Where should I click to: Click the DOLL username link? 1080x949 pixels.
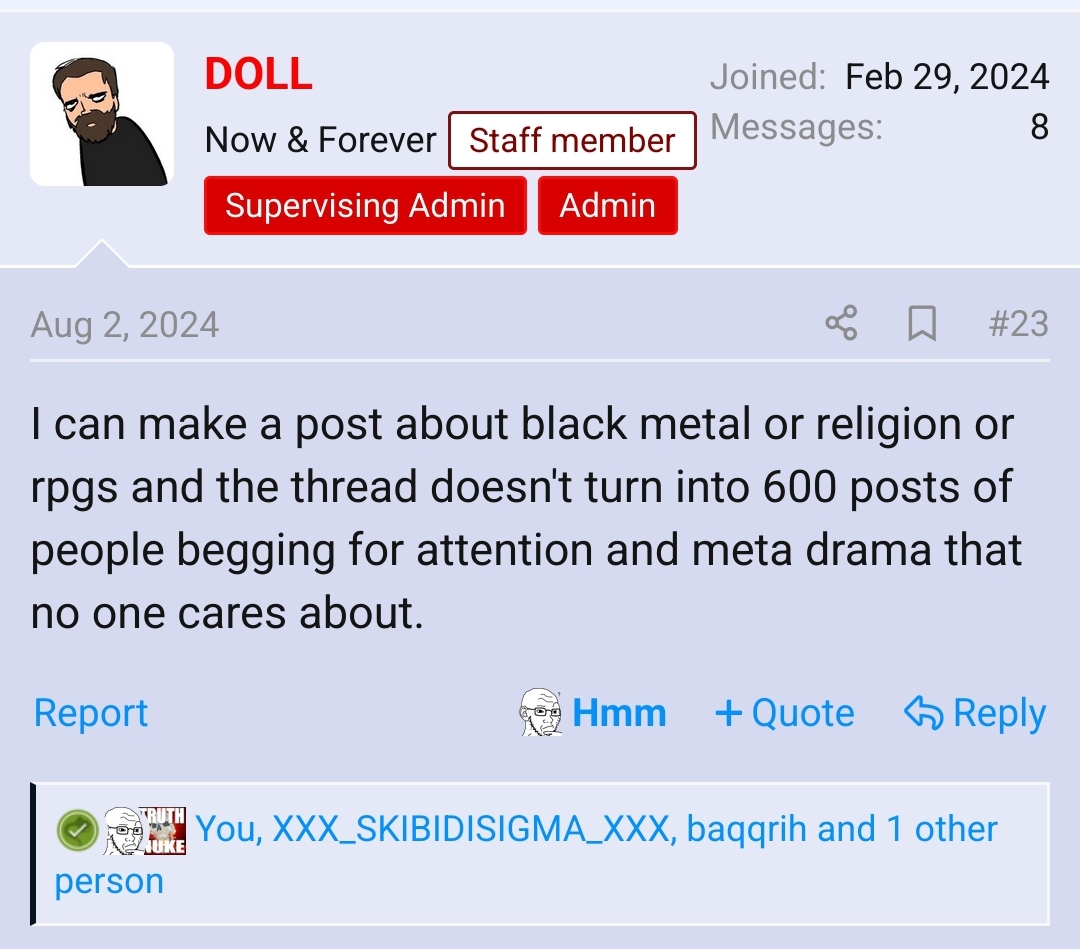258,74
